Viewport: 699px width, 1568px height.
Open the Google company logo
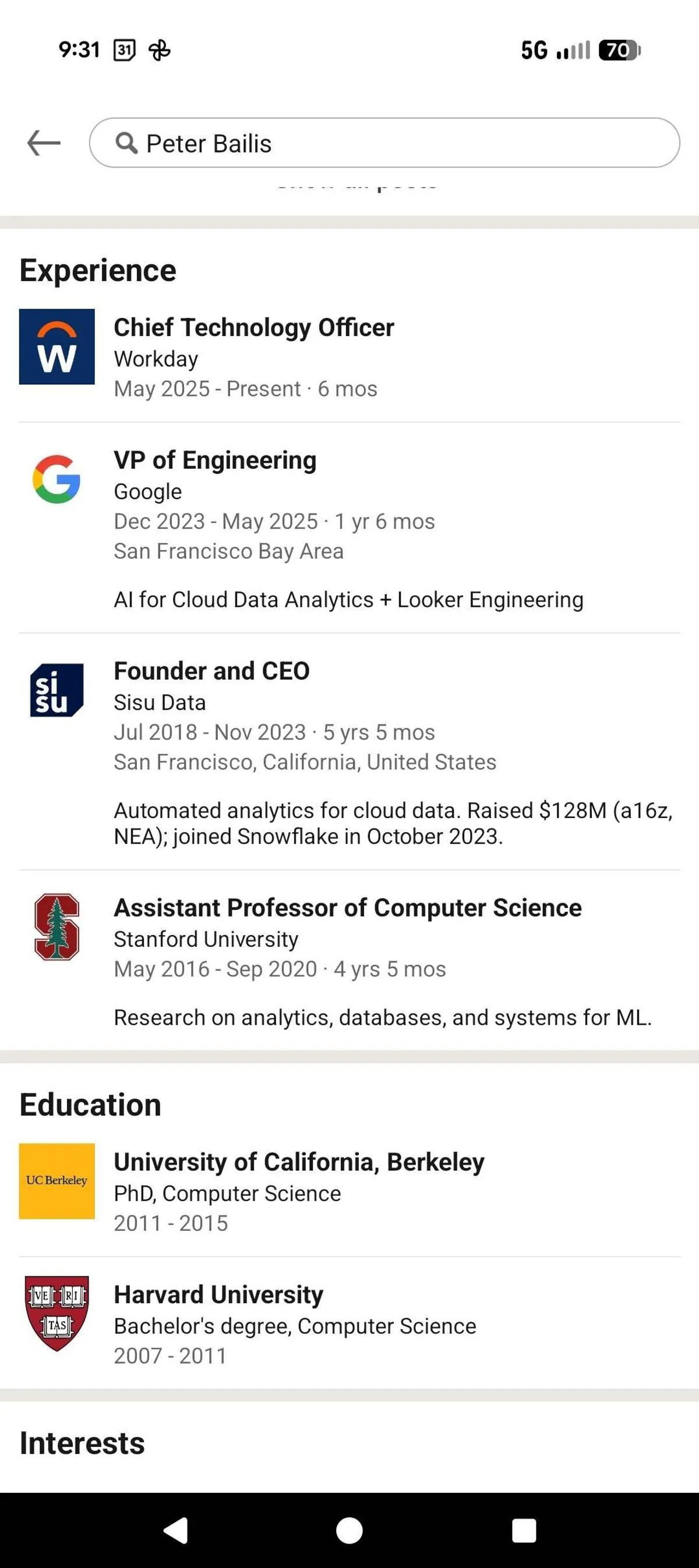tap(57, 479)
